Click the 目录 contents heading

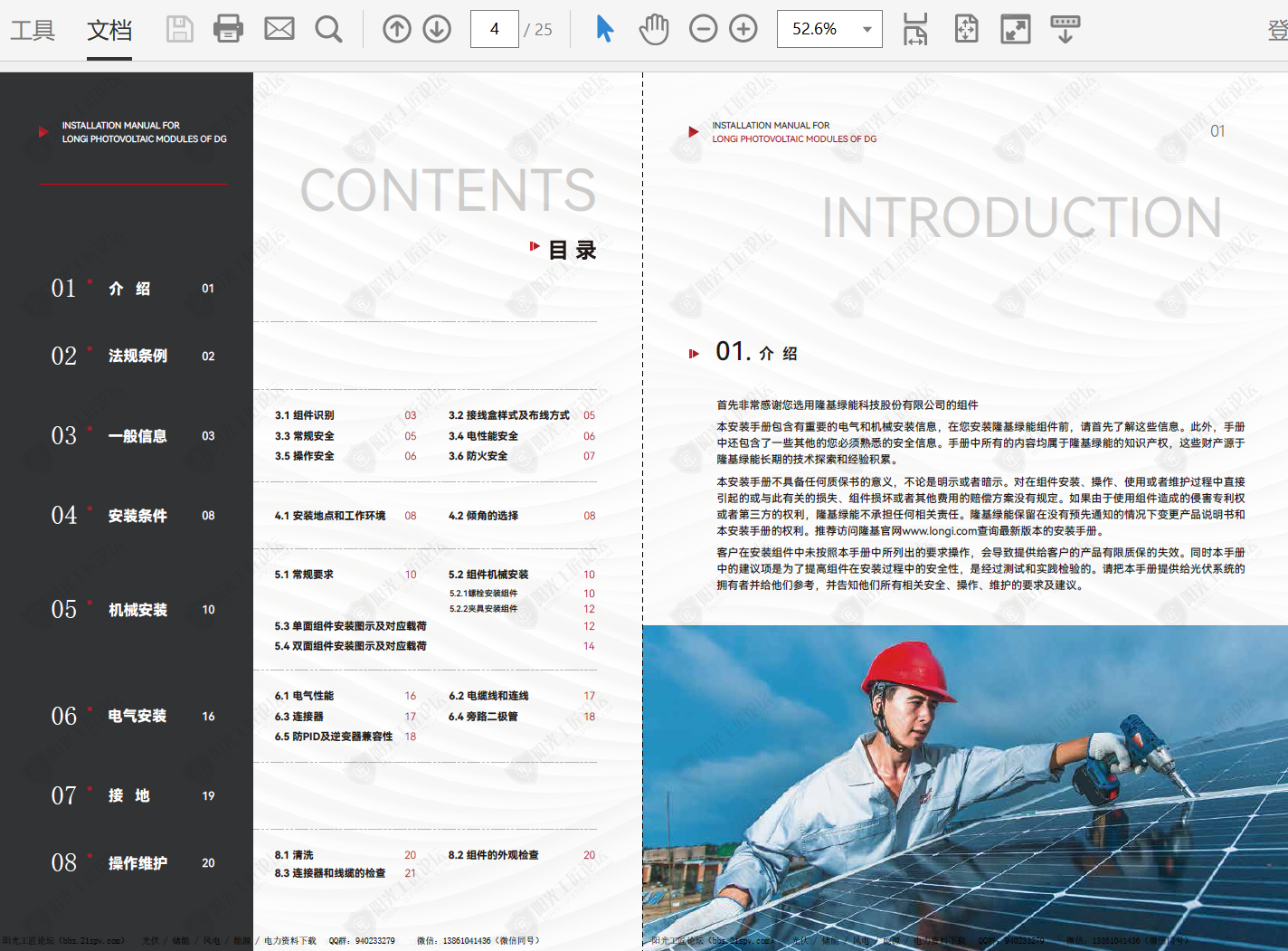pyautogui.click(x=573, y=250)
